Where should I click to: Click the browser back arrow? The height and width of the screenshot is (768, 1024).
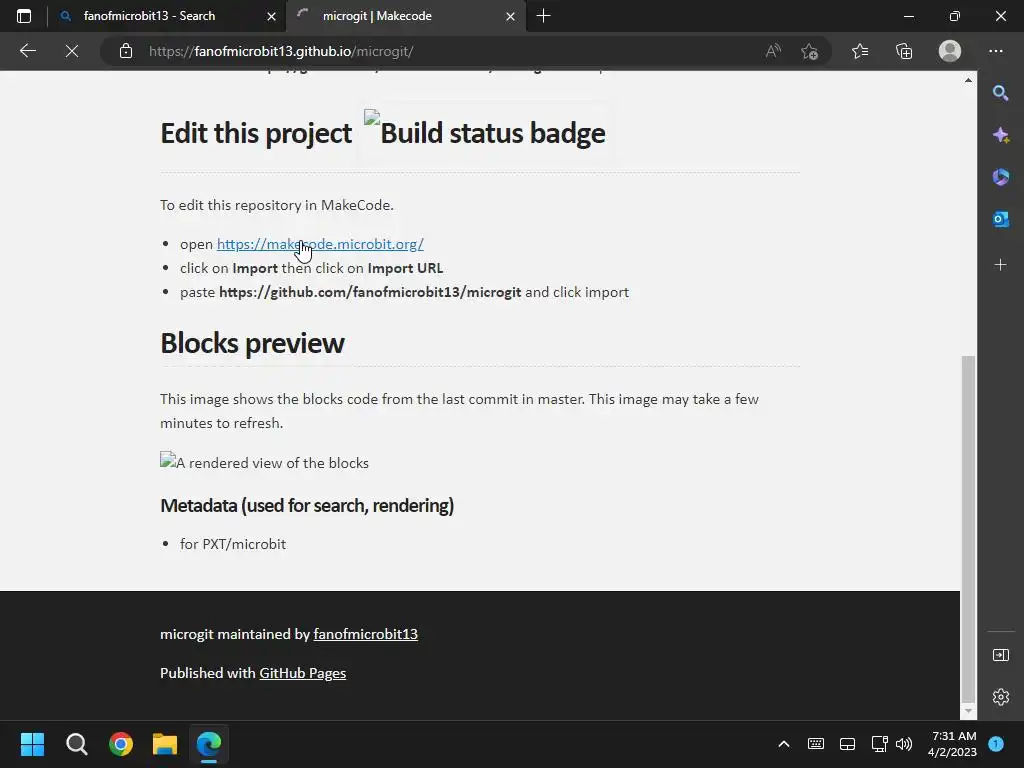[x=28, y=51]
